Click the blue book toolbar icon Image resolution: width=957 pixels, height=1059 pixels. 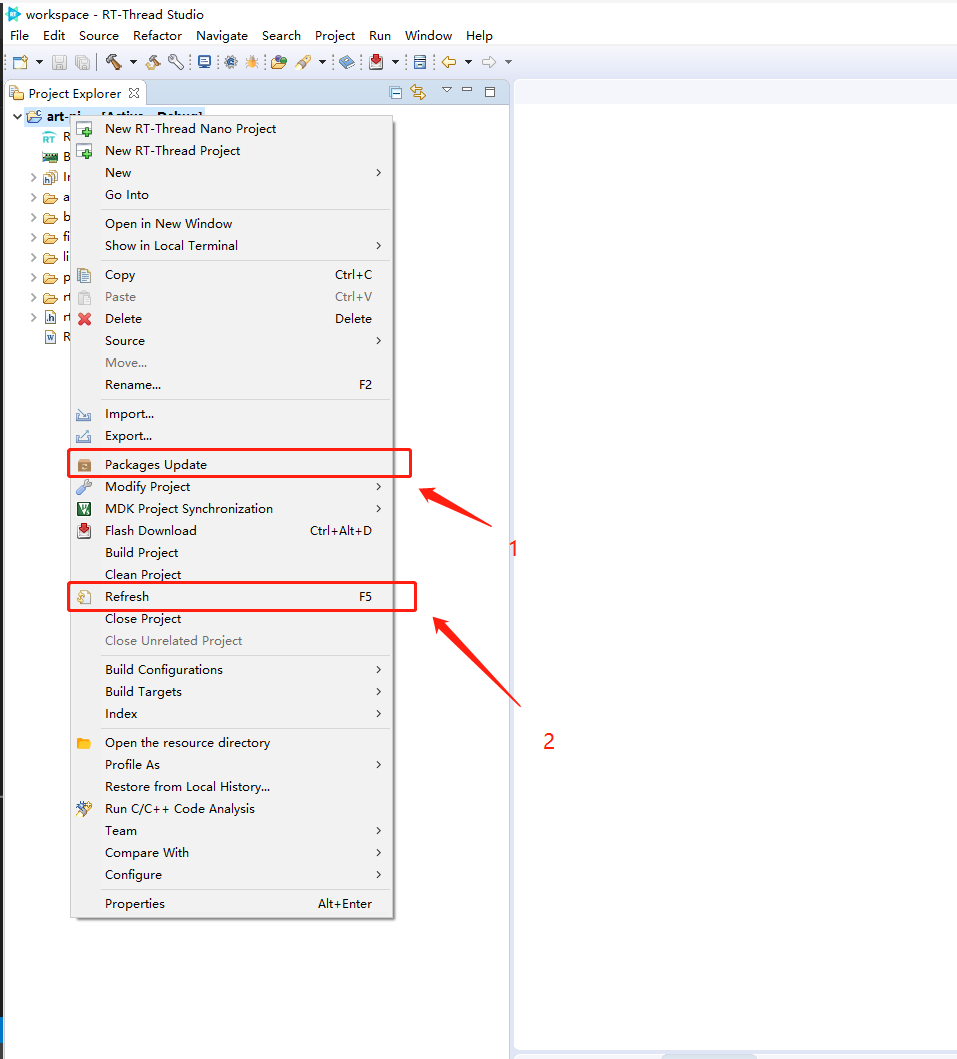tap(347, 62)
